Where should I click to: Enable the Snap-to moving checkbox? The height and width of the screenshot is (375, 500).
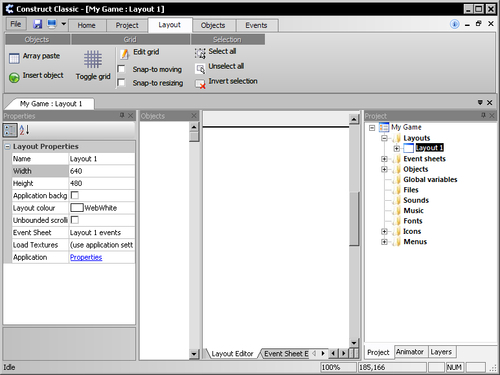122,69
